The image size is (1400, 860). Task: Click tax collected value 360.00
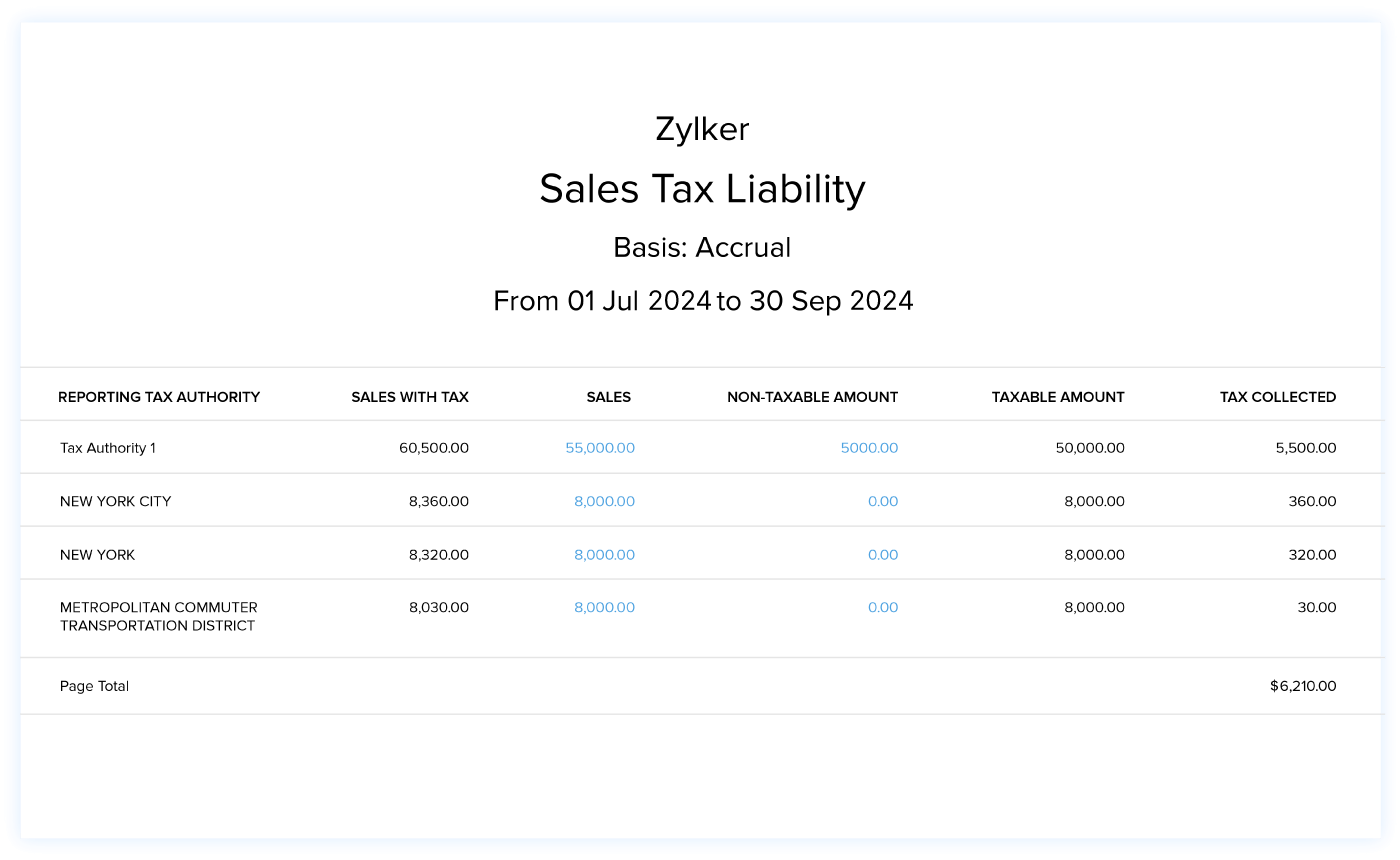tap(1313, 501)
